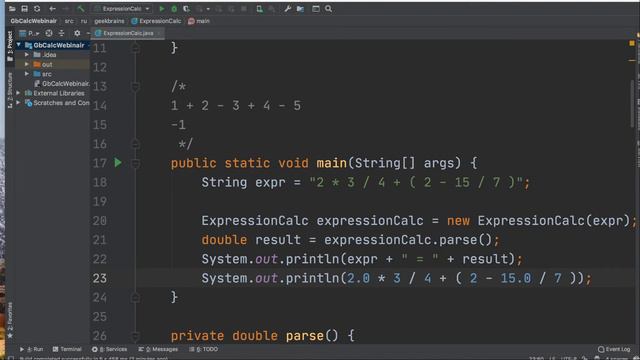Click the tool window quick-access icon in status bar
The height and width of the screenshot is (360, 640).
tap(11, 358)
